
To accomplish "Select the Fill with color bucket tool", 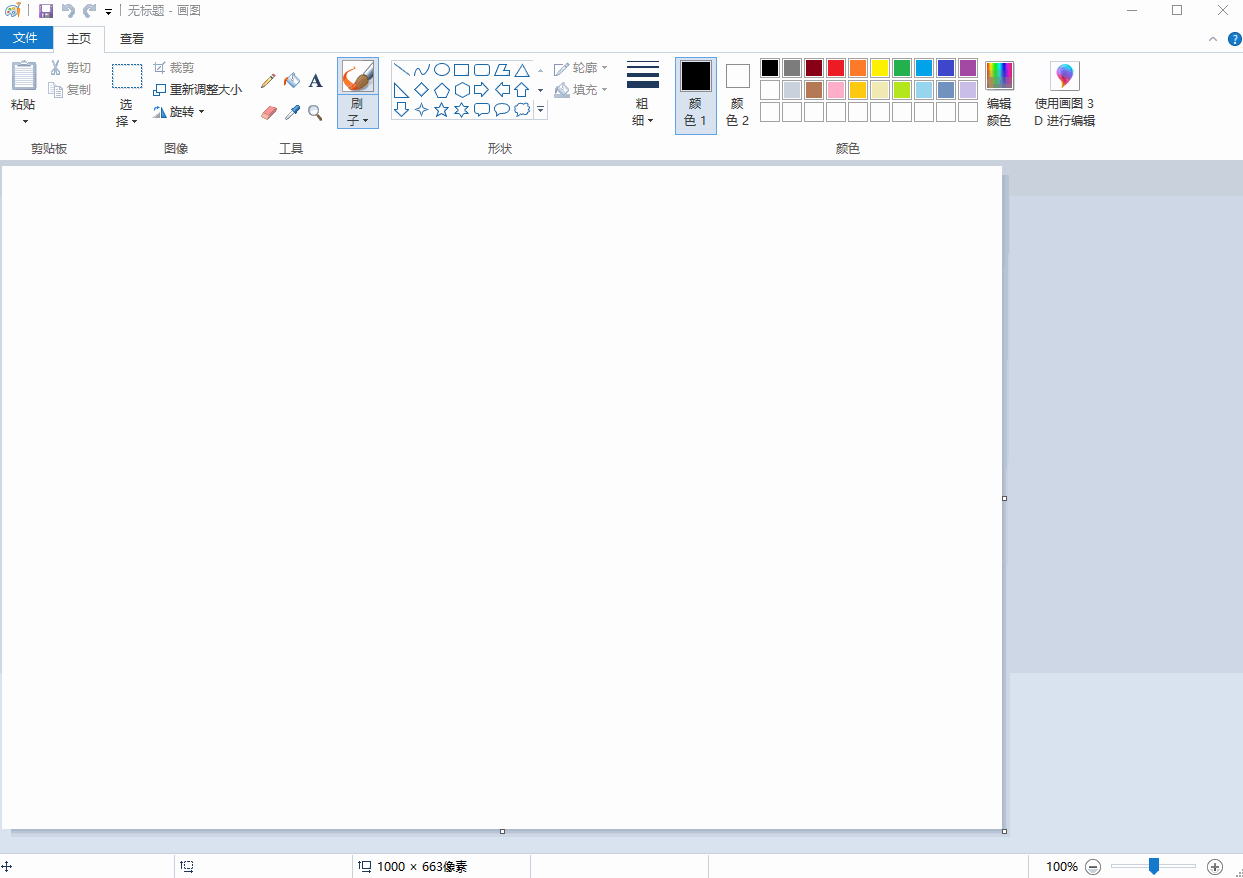I will coord(292,81).
